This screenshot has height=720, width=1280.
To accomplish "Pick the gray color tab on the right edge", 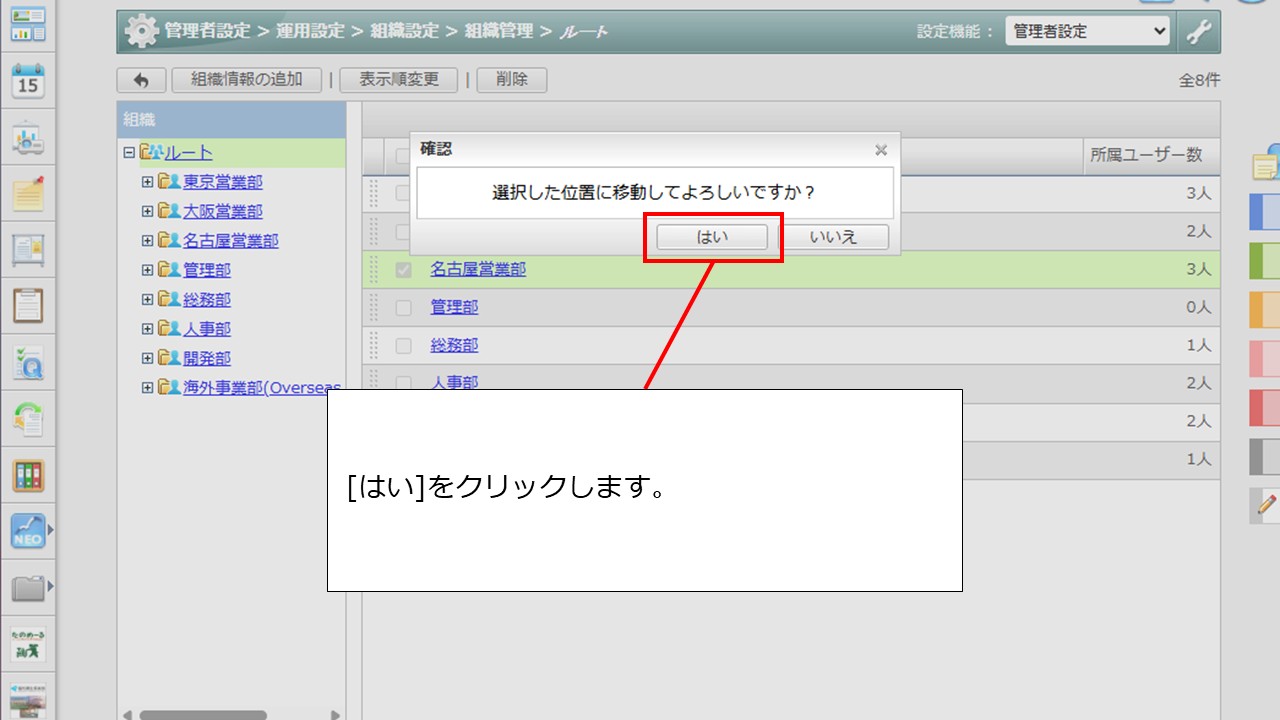I will point(1265,456).
